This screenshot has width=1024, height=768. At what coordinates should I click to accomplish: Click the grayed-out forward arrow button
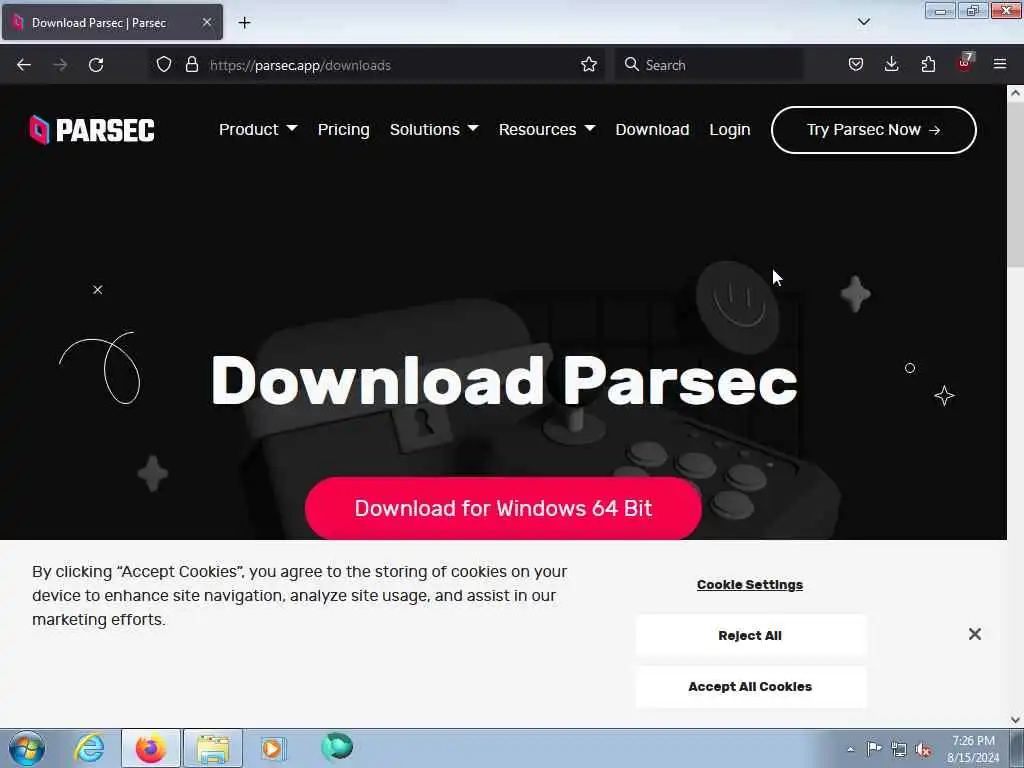click(60, 65)
